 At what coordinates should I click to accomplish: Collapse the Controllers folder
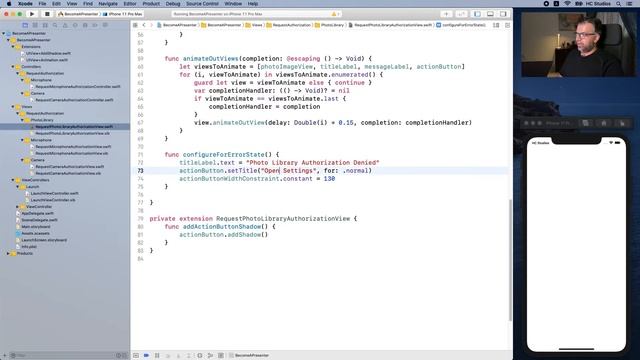click(13, 67)
